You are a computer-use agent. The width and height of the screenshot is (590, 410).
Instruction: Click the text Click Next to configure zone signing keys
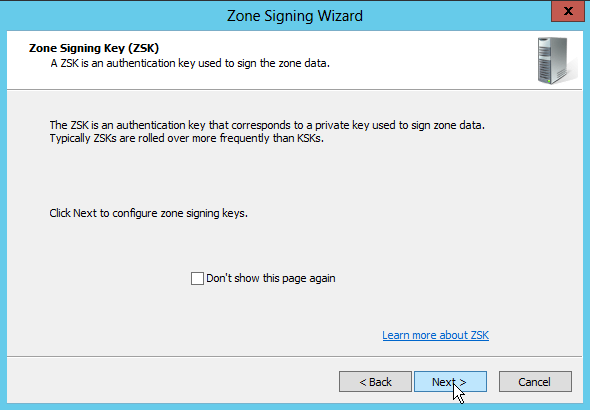(149, 213)
